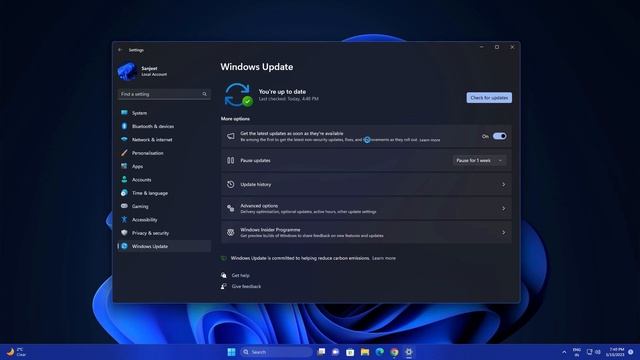The image size is (640, 360).
Task: Click the Settings back arrow
Action: pyautogui.click(x=120, y=50)
